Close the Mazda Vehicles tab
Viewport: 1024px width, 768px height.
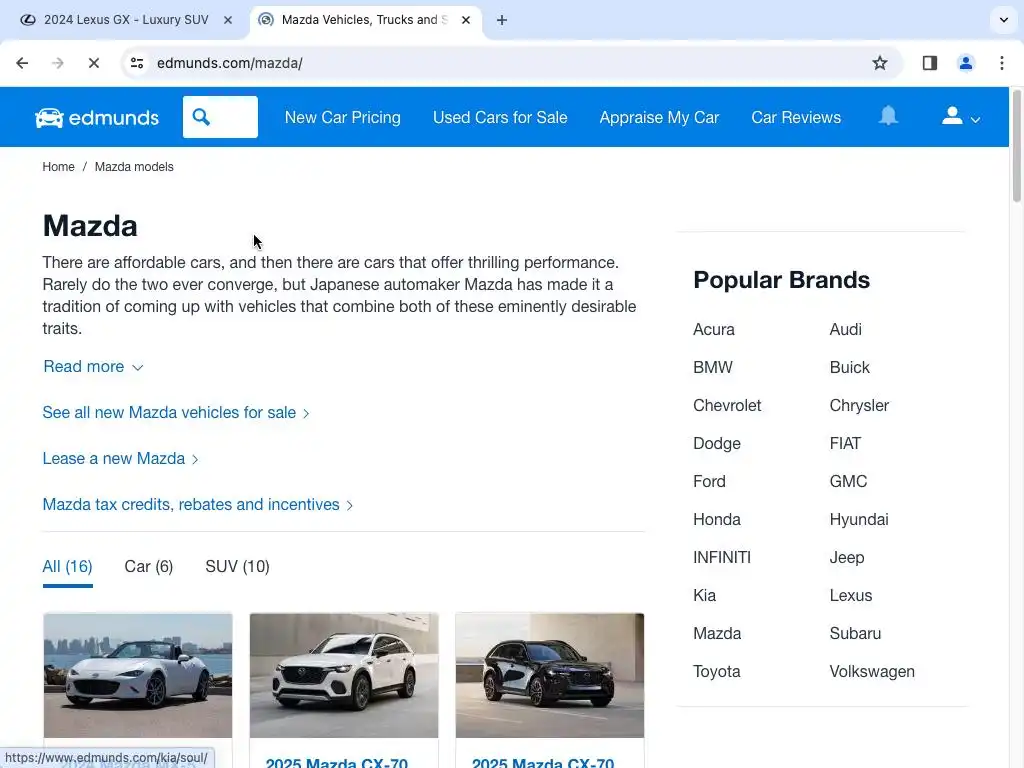(x=466, y=20)
